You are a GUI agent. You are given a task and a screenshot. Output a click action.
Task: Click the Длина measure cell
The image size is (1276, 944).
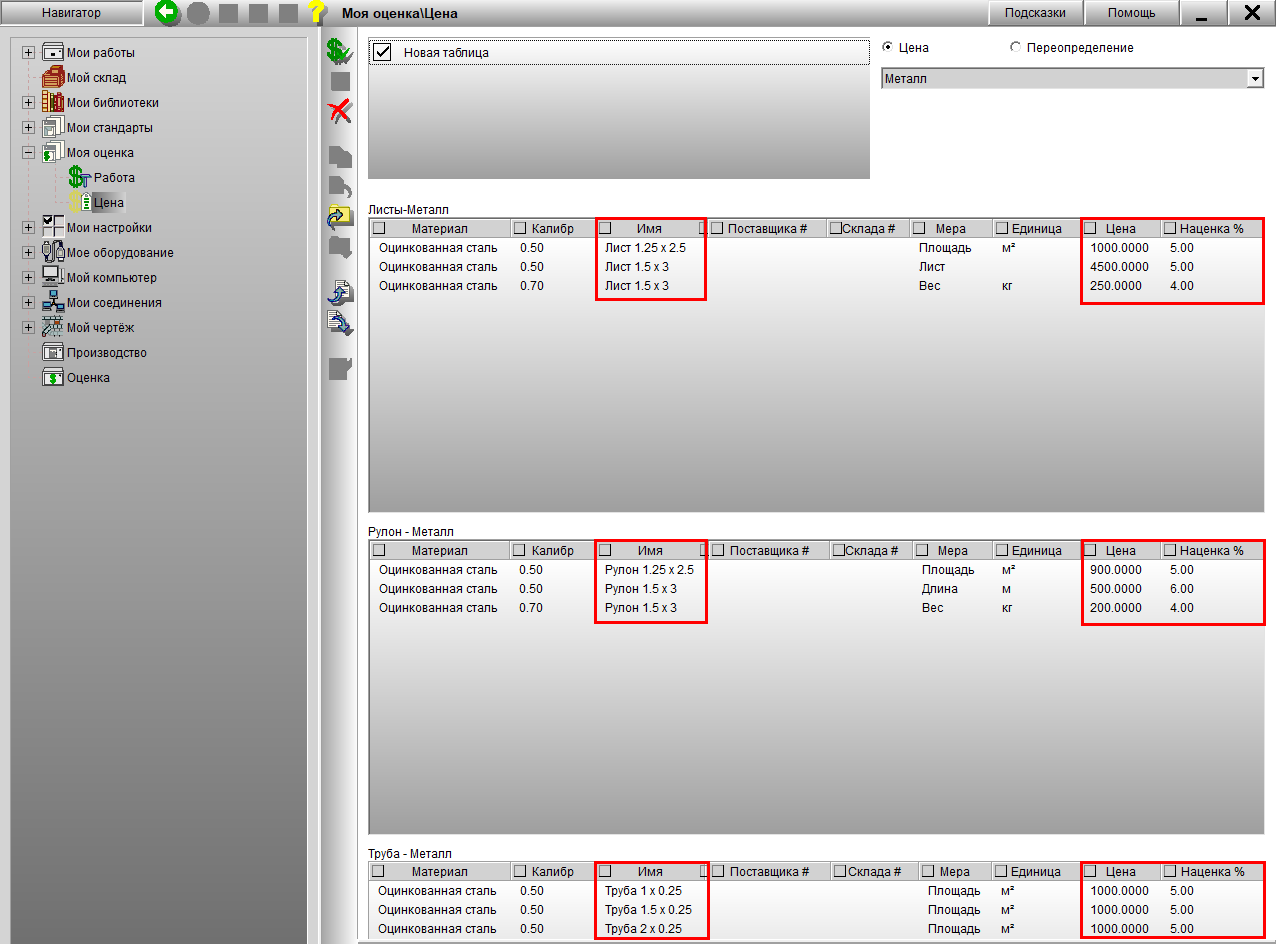(939, 588)
